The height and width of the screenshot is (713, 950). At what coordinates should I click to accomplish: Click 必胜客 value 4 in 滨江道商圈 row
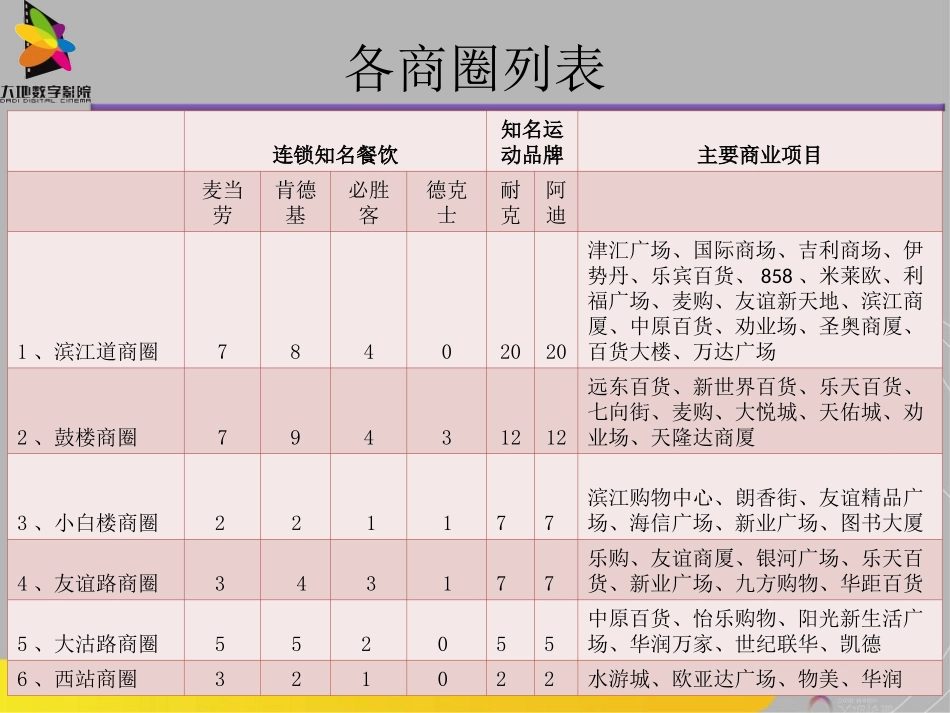coord(368,352)
